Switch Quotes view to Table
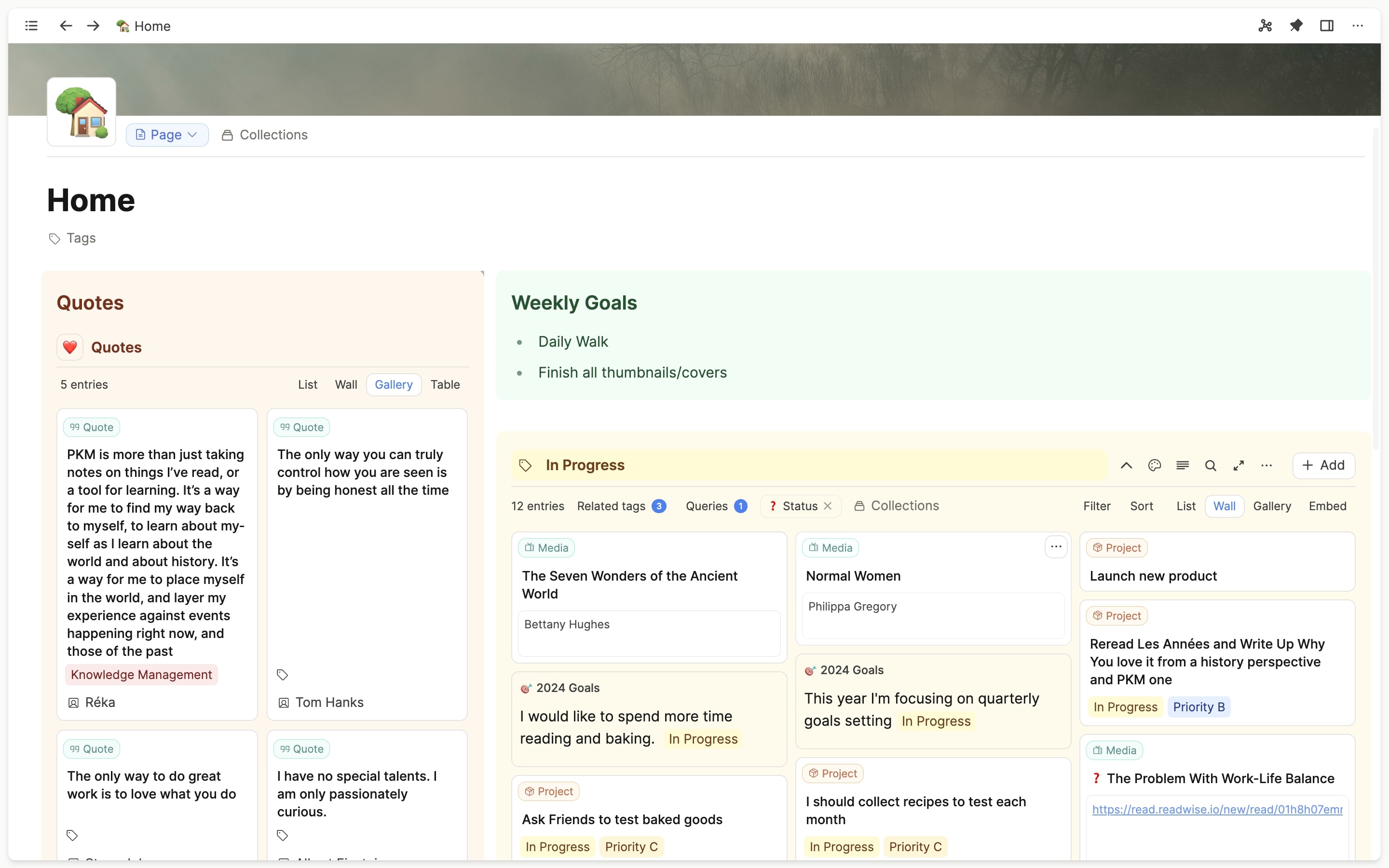Screen dimensions: 1389x868 pyautogui.click(x=446, y=385)
